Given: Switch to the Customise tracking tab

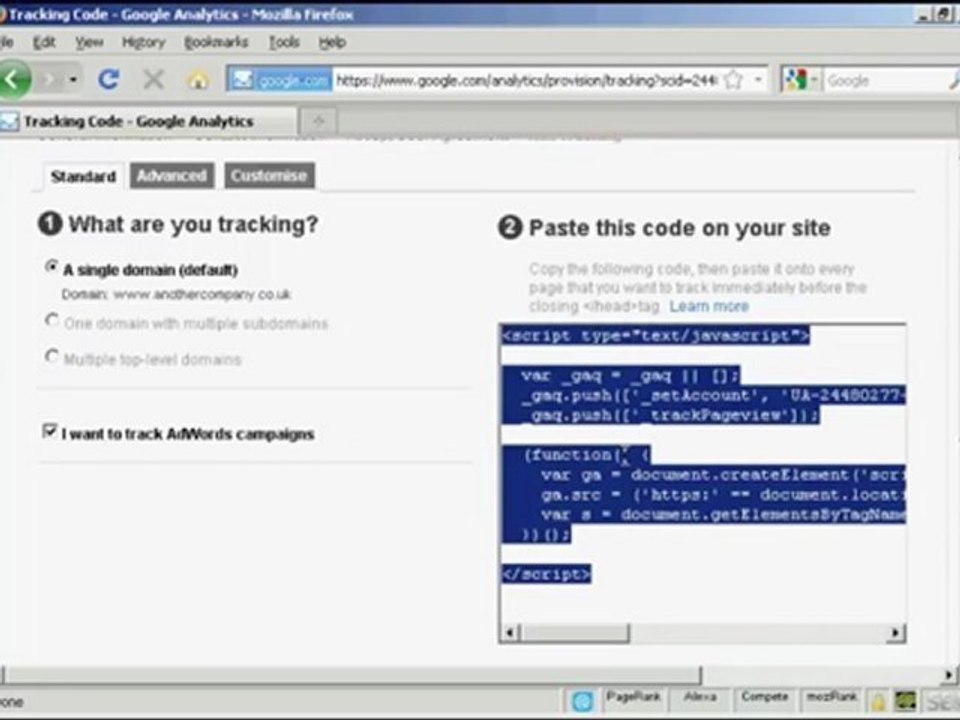Looking at the screenshot, I should [269, 176].
